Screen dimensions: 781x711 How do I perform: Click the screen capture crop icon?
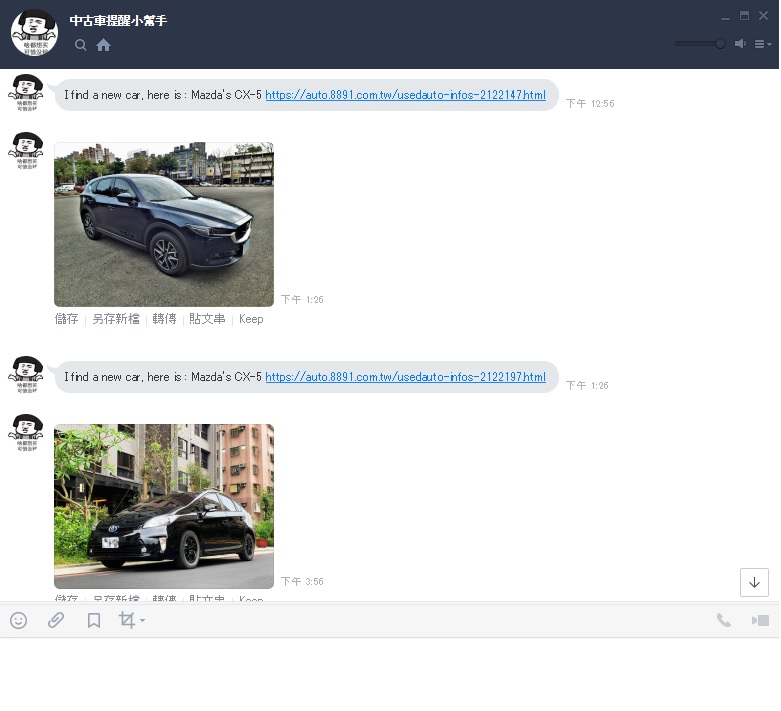click(x=127, y=620)
